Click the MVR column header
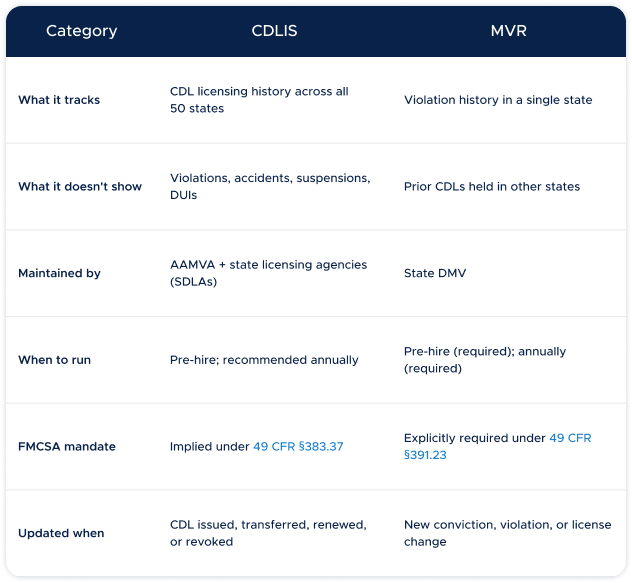Viewport: 632px width, 583px height. coord(508,31)
